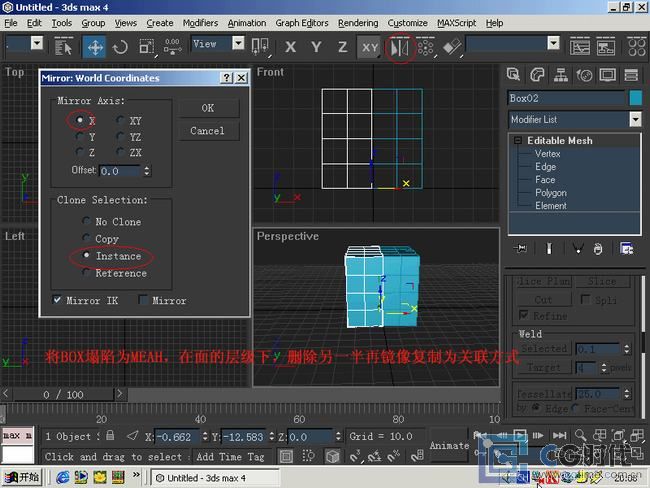The width and height of the screenshot is (650, 488).
Task: Switch to the Utilities panel tab
Action: [631, 75]
